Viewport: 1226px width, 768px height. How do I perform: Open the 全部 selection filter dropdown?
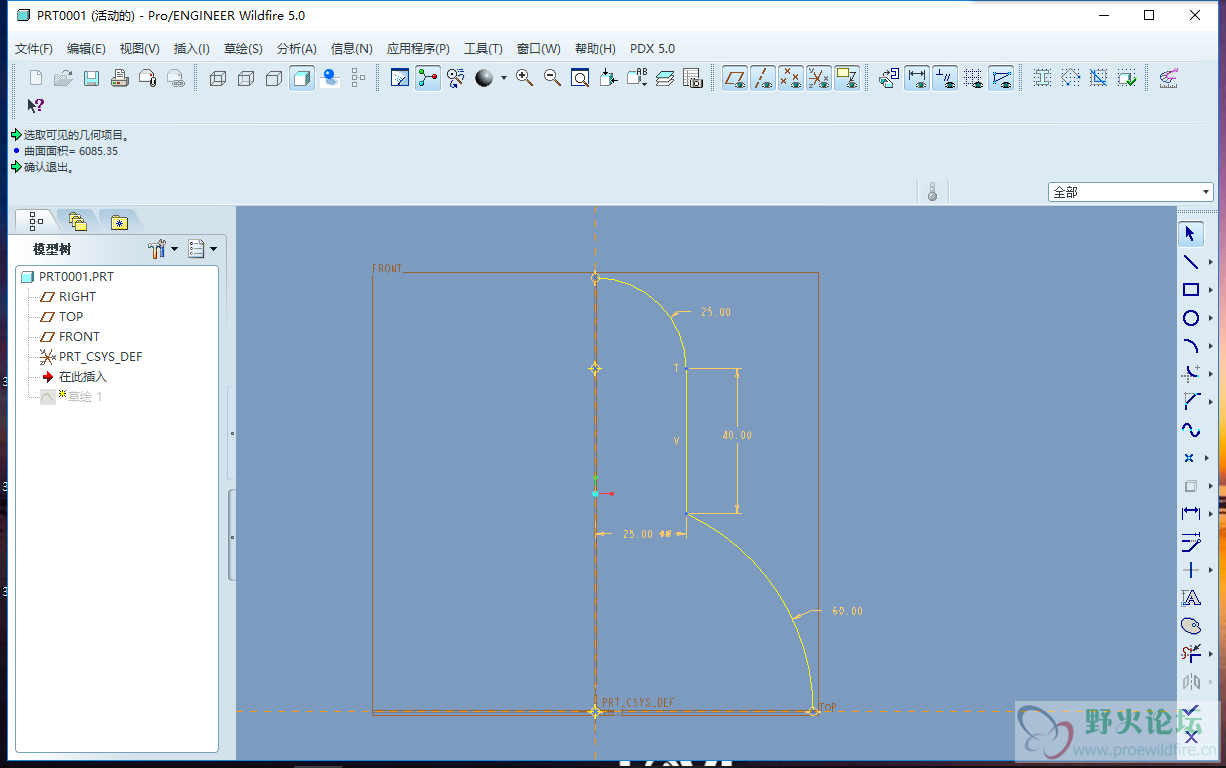click(1131, 192)
